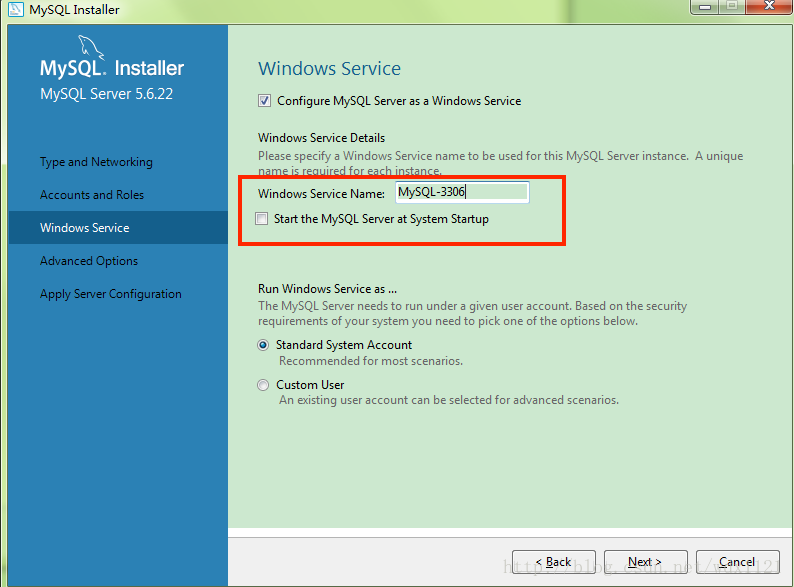Click the Run Windows Service as ... label
Viewport: 794px width, 587px height.
click(327, 289)
